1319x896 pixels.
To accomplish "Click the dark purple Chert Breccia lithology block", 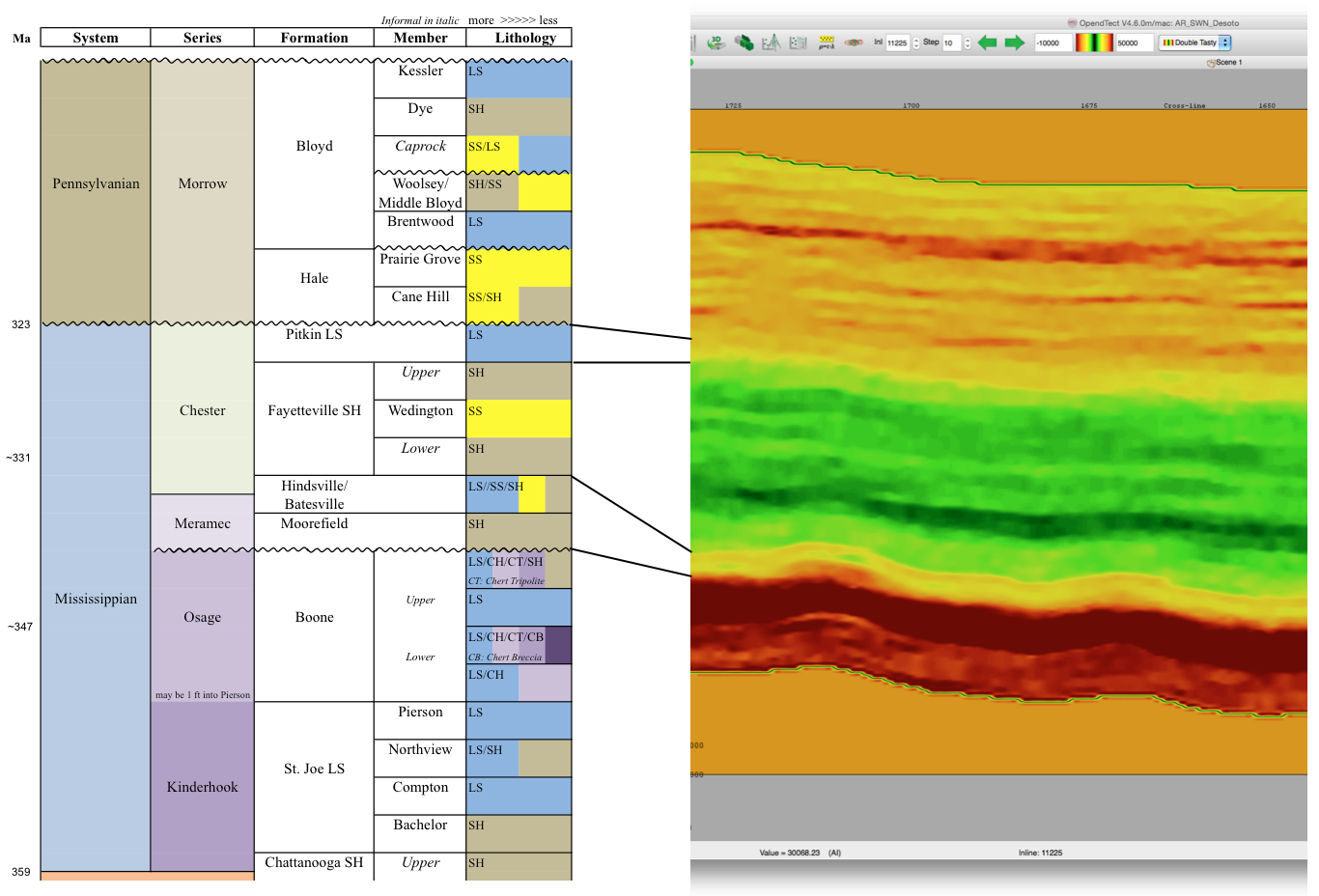I will point(558,645).
